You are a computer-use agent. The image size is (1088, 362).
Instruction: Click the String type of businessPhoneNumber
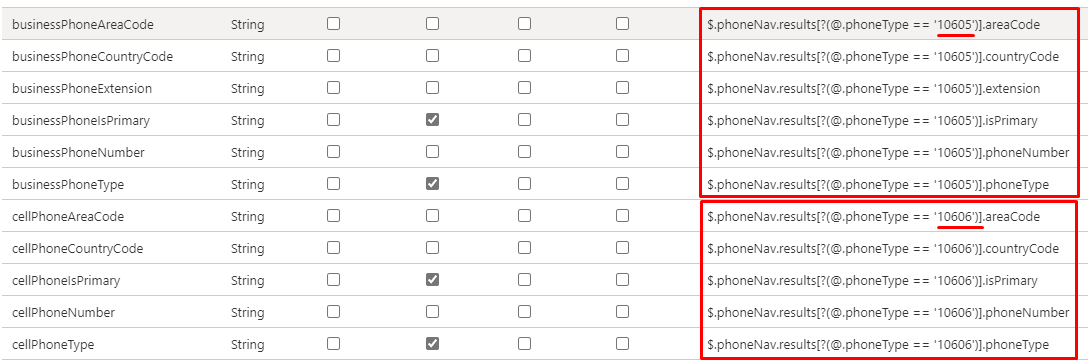[x=248, y=153]
